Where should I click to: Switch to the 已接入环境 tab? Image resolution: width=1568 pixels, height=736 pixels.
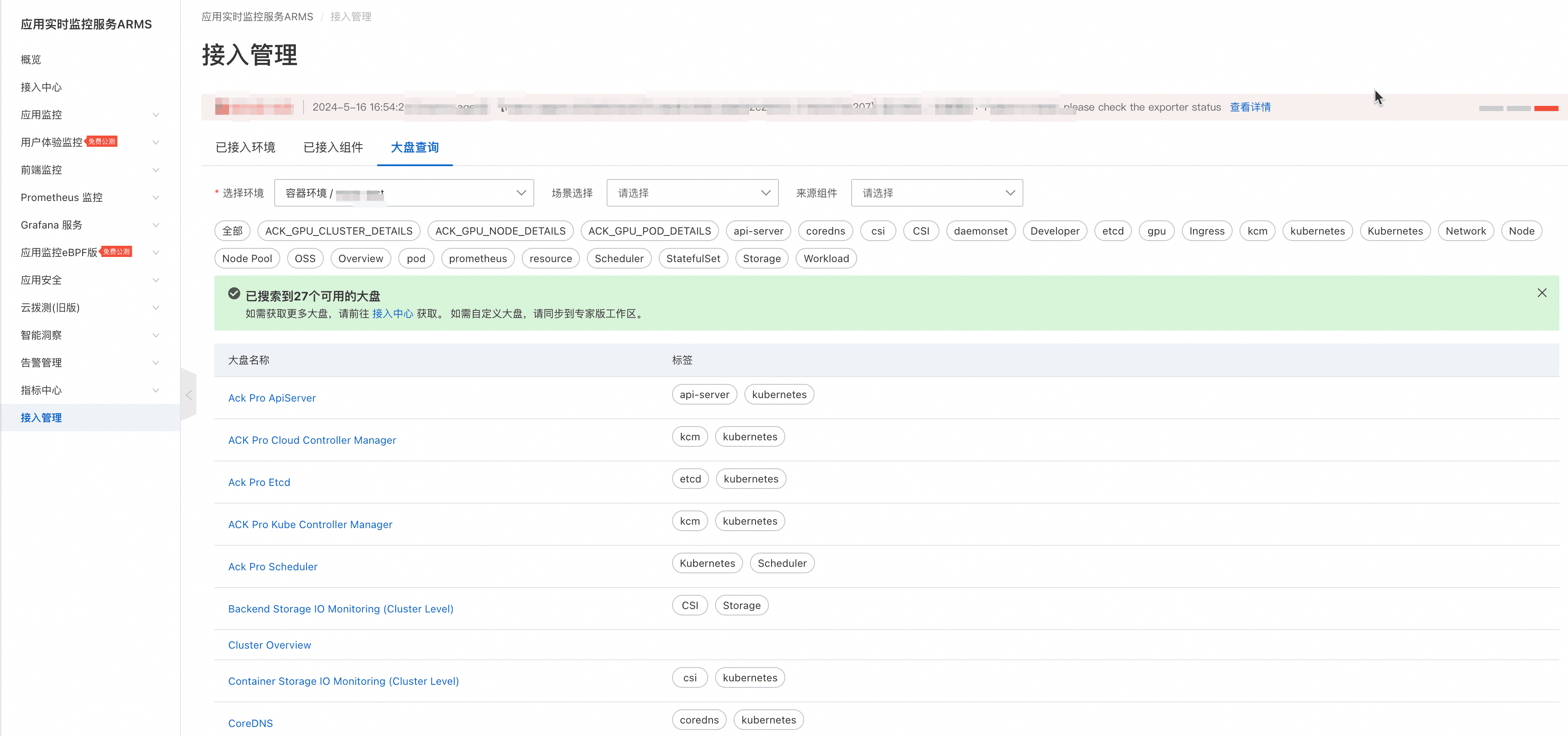[245, 147]
